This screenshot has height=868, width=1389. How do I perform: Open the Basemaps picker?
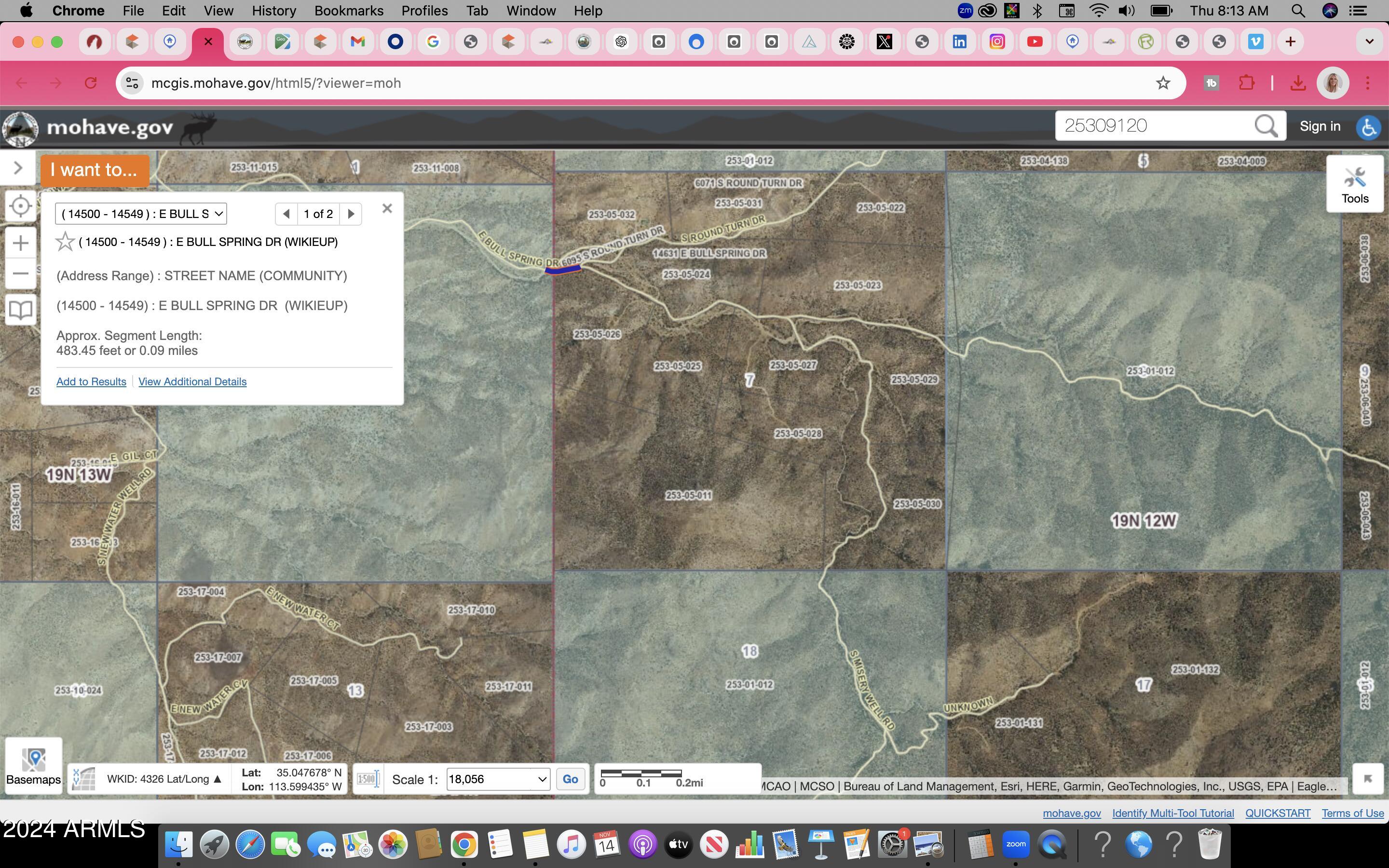tap(33, 763)
